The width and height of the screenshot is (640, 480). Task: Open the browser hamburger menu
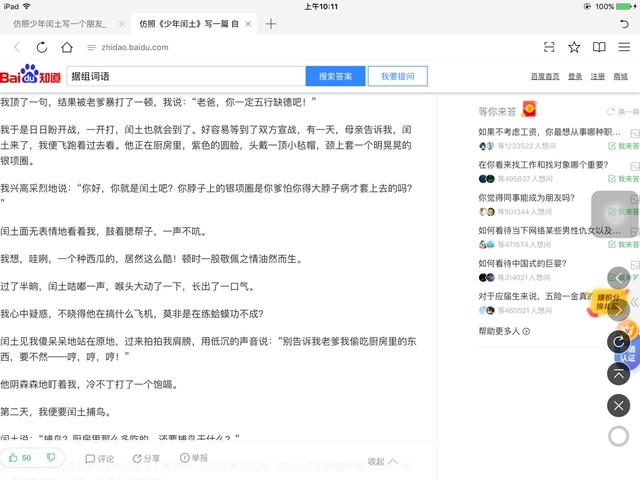click(624, 47)
